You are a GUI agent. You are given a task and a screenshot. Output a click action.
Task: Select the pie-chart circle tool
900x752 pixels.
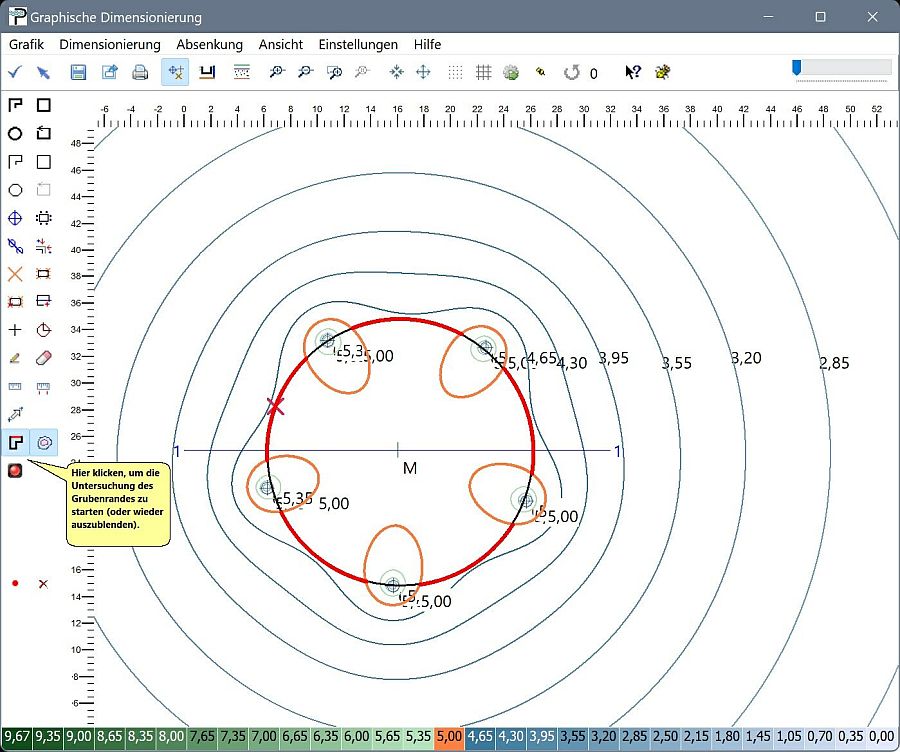pyautogui.click(x=43, y=330)
